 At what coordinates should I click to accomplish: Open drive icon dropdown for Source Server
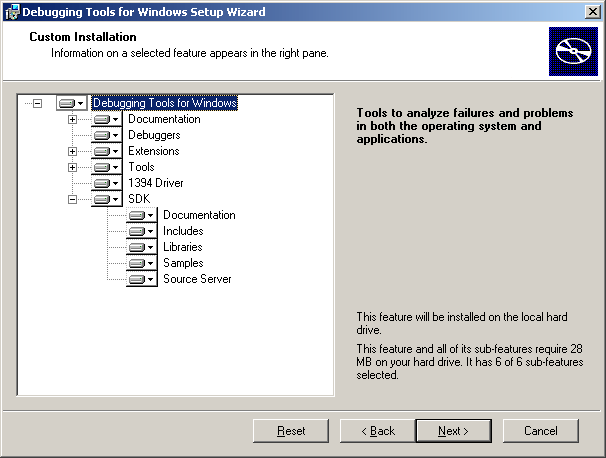pos(141,279)
